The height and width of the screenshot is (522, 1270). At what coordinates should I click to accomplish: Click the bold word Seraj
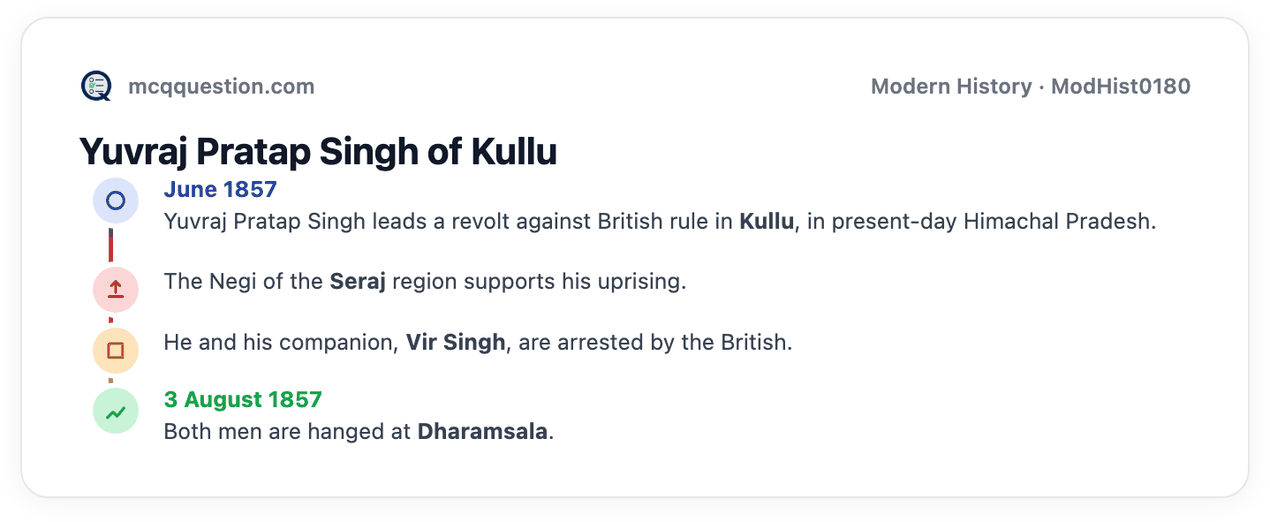coord(358,281)
